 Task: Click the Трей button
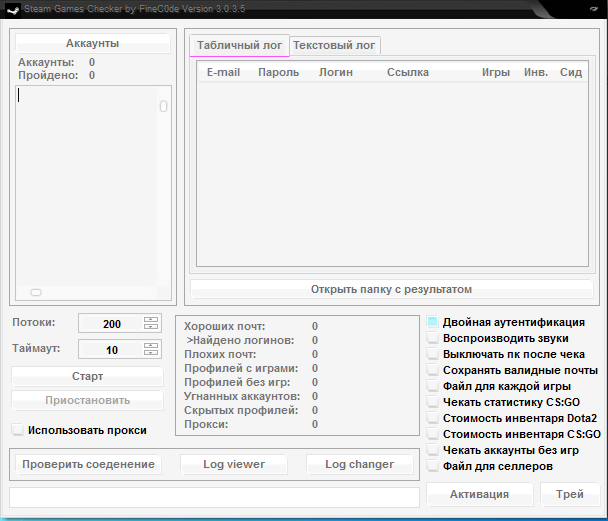pos(570,494)
